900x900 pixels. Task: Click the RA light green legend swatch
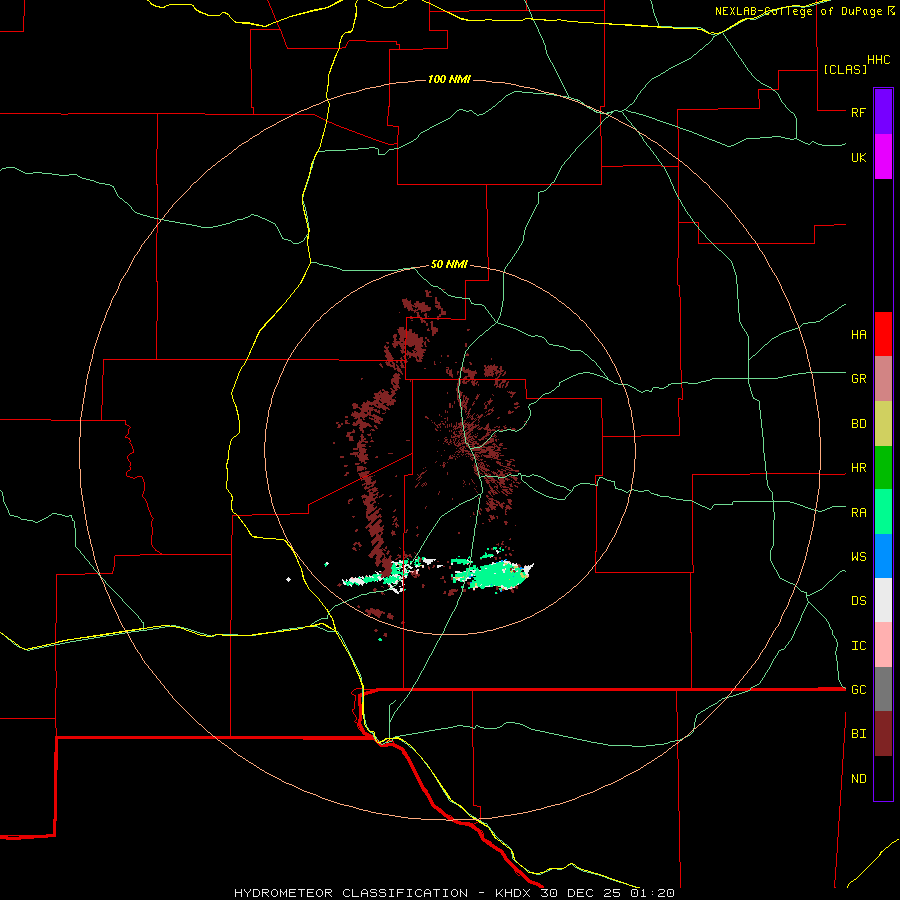point(883,512)
